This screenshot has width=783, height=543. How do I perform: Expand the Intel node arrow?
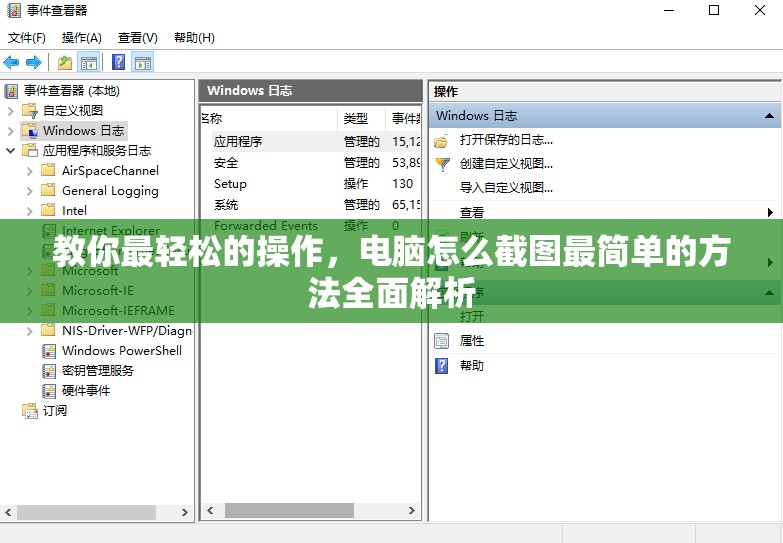click(29, 211)
